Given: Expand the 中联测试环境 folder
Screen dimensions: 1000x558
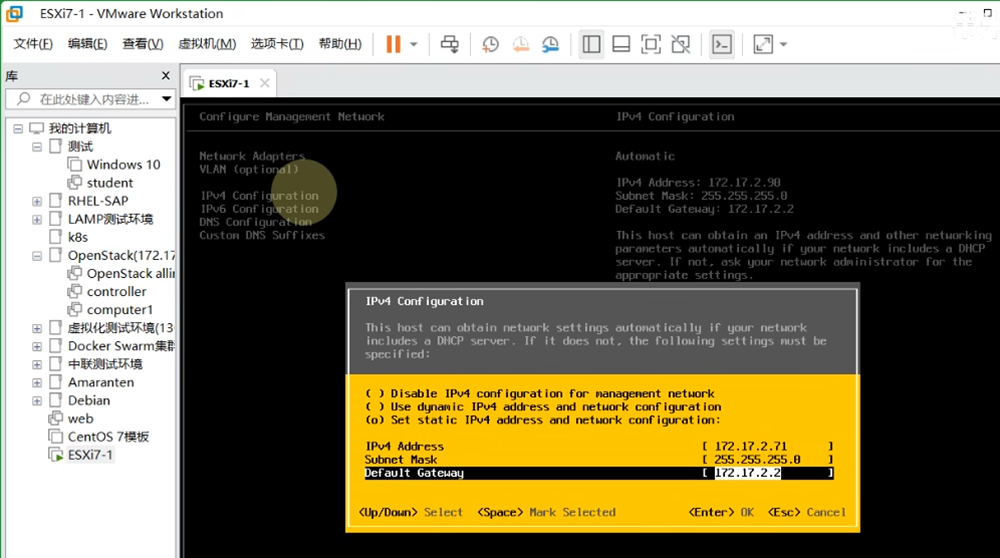Looking at the screenshot, I should pos(37,365).
